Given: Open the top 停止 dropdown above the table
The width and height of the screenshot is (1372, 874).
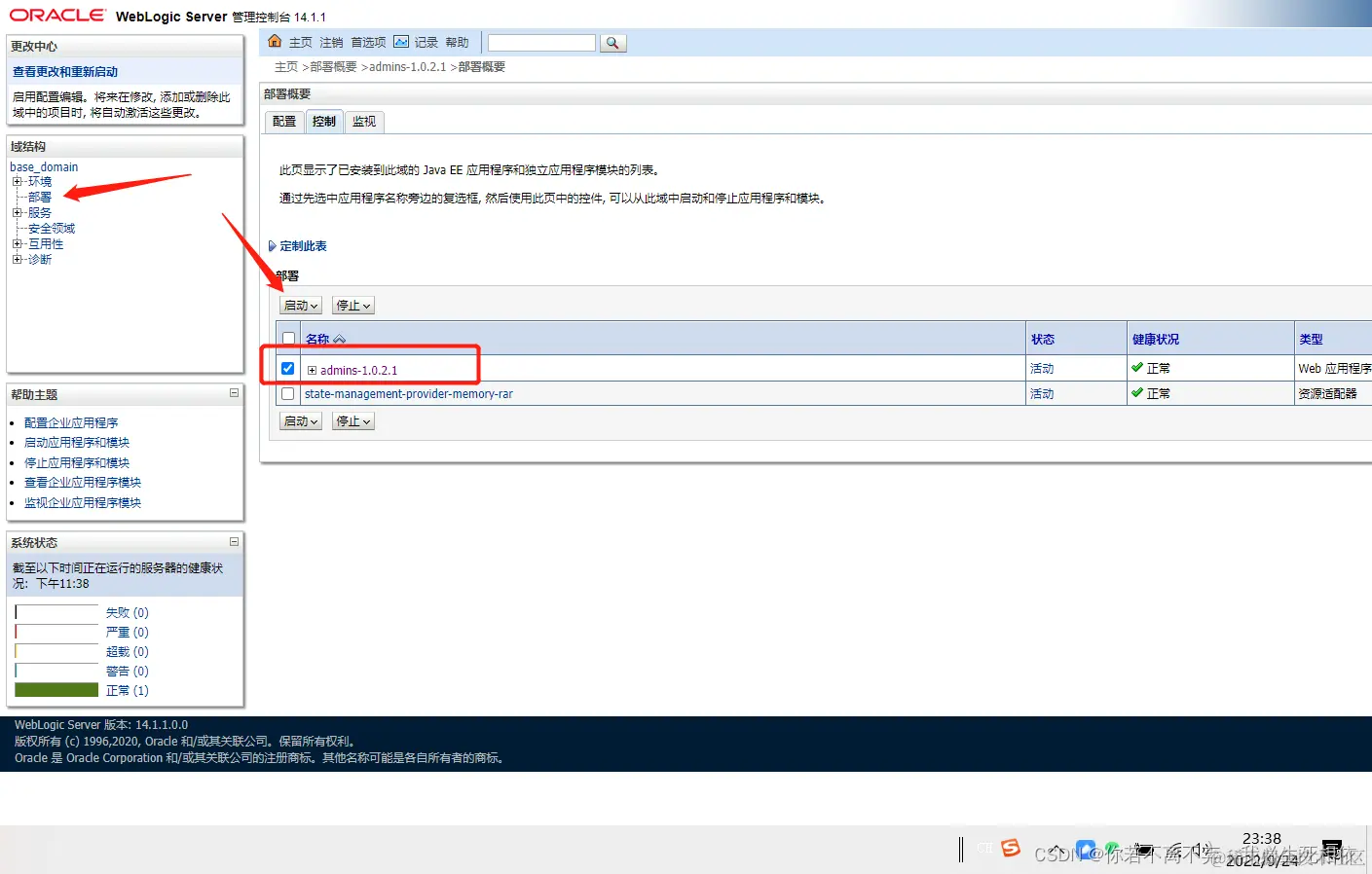Looking at the screenshot, I should tap(352, 306).
